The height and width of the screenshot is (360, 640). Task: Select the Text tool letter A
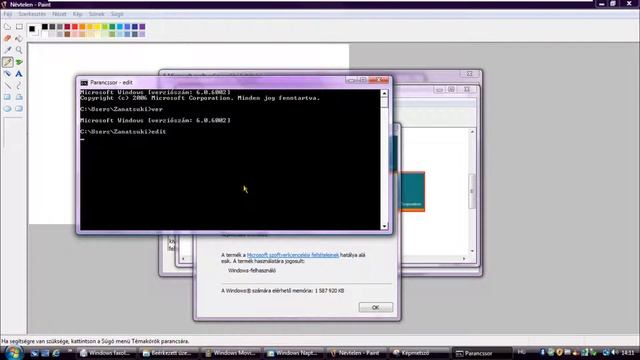pyautogui.click(x=19, y=74)
